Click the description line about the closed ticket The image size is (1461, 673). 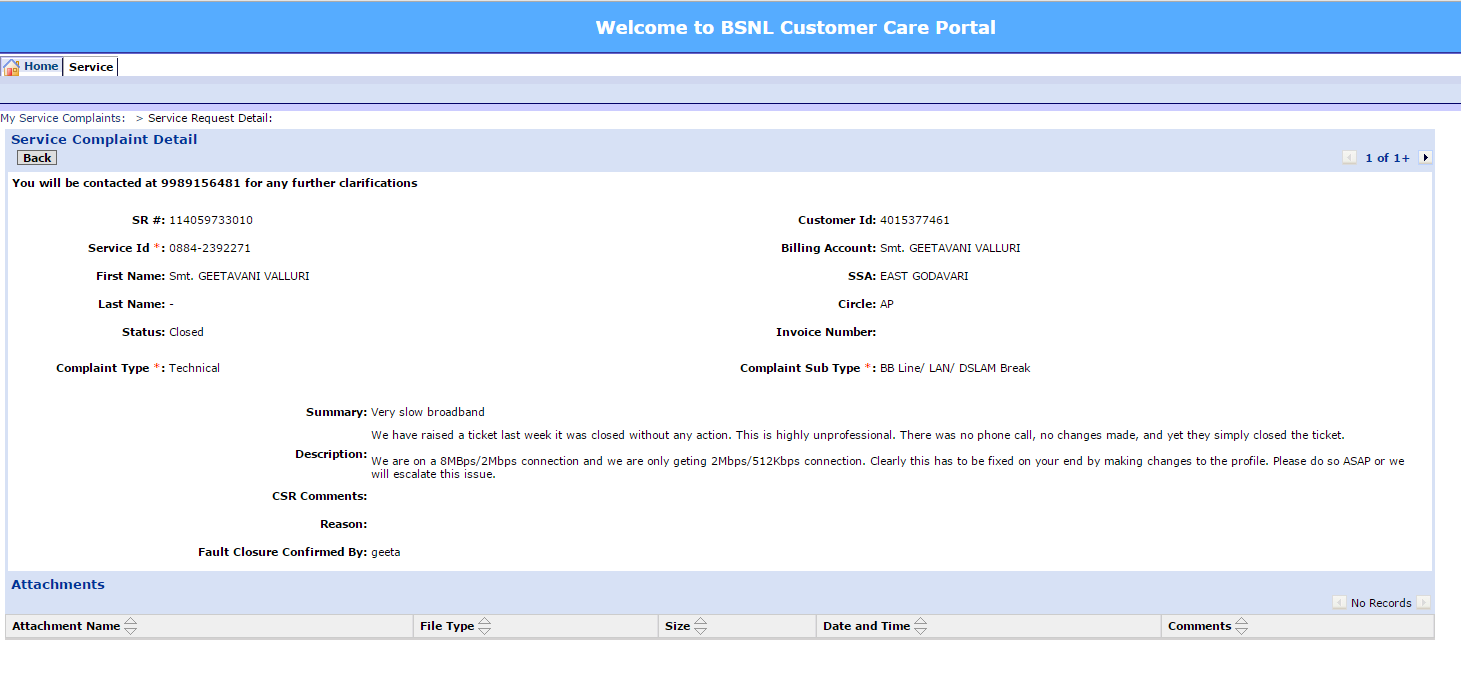[858, 435]
